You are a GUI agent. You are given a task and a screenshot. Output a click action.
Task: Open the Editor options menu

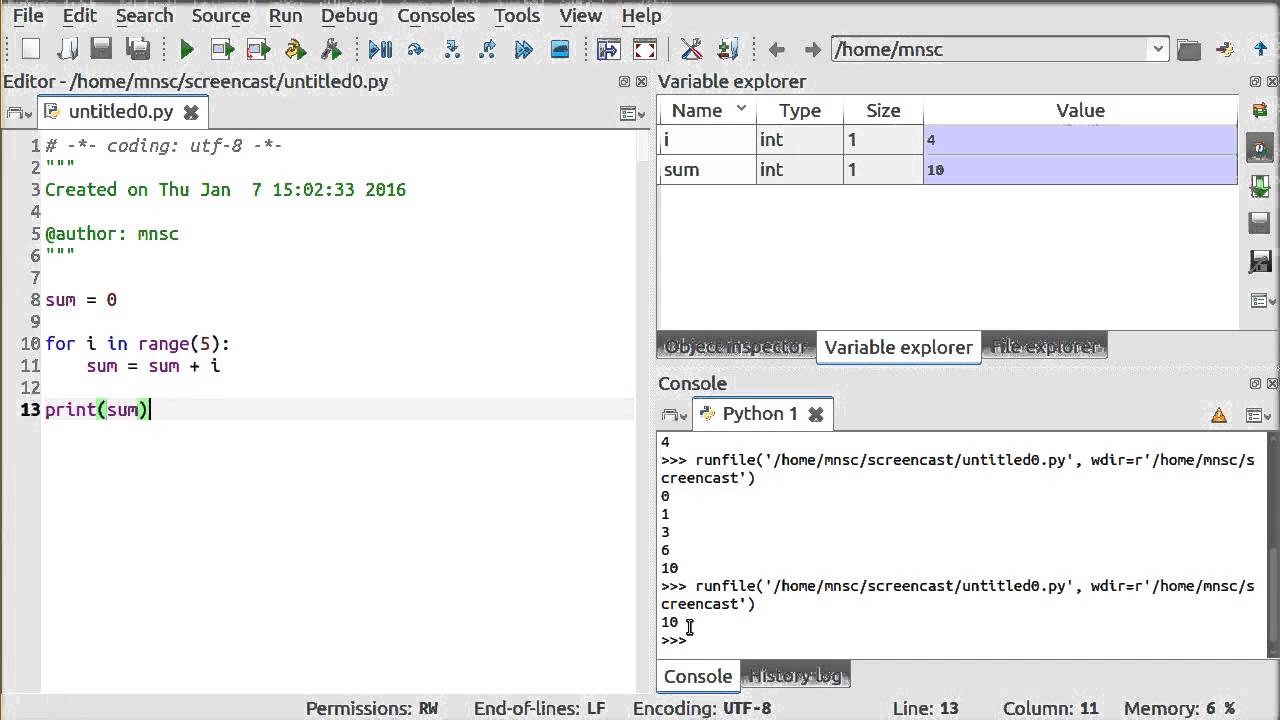click(631, 113)
